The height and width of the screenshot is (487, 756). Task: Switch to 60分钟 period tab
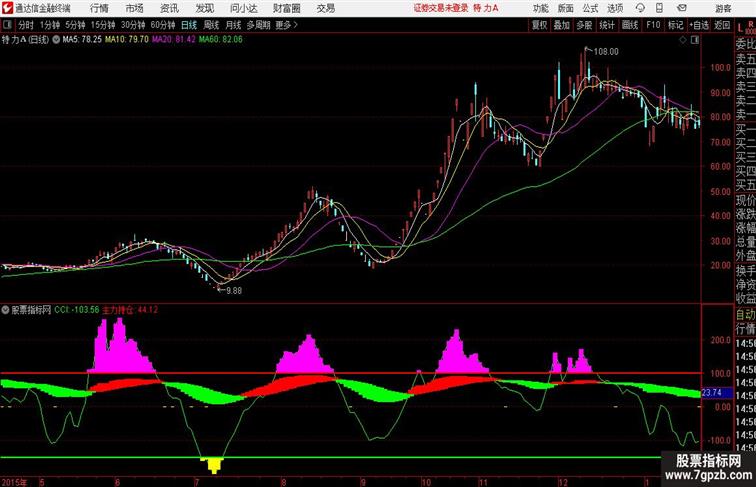click(x=162, y=25)
